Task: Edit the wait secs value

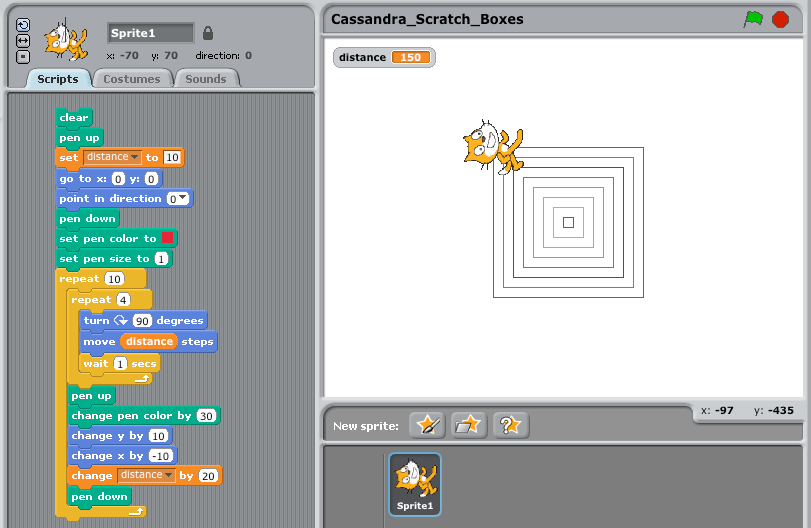Action: pos(120,364)
